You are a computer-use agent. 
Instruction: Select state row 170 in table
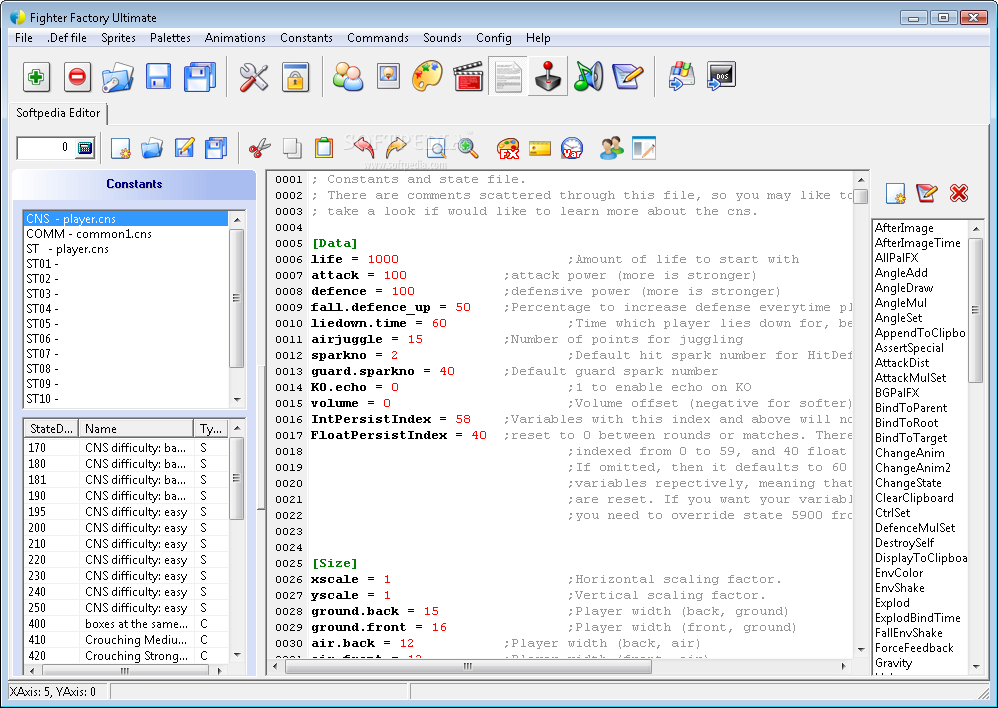[126, 448]
